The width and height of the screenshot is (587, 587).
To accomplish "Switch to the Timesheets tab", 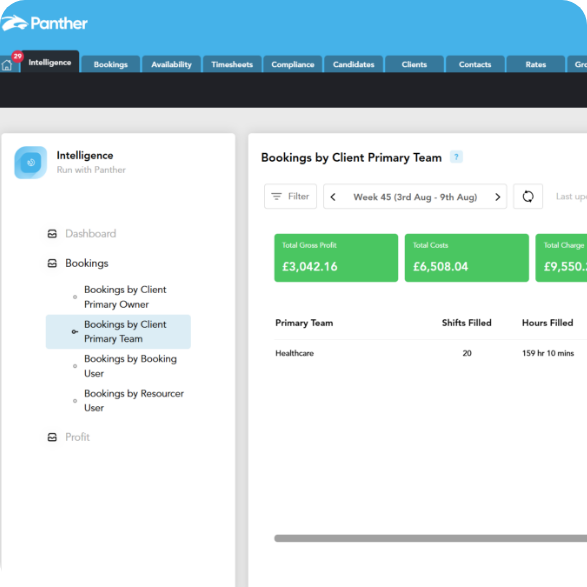I will 232,64.
